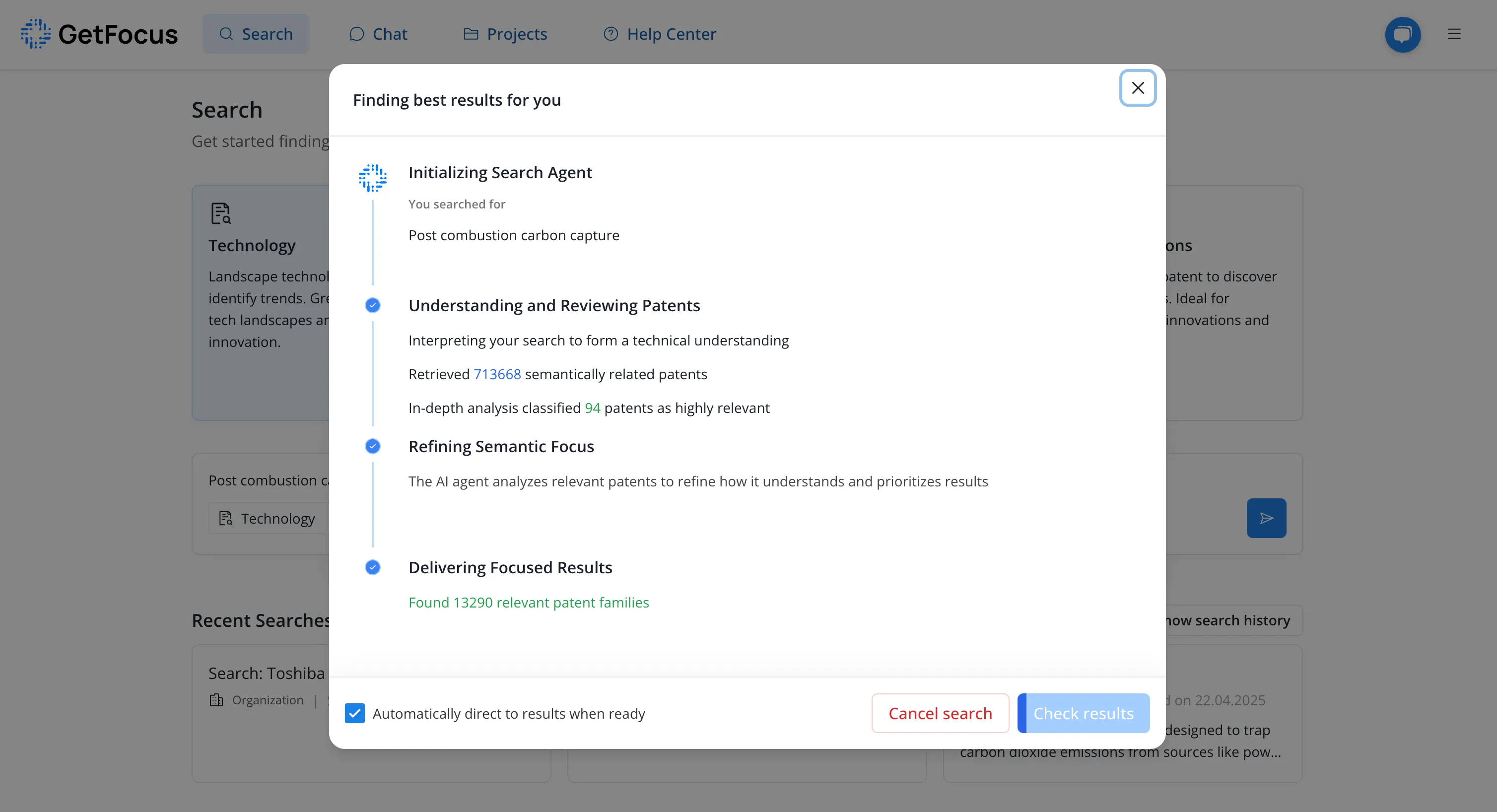This screenshot has height=812, width=1497.
Task: Open the support chat bubble icon
Action: point(1402,34)
